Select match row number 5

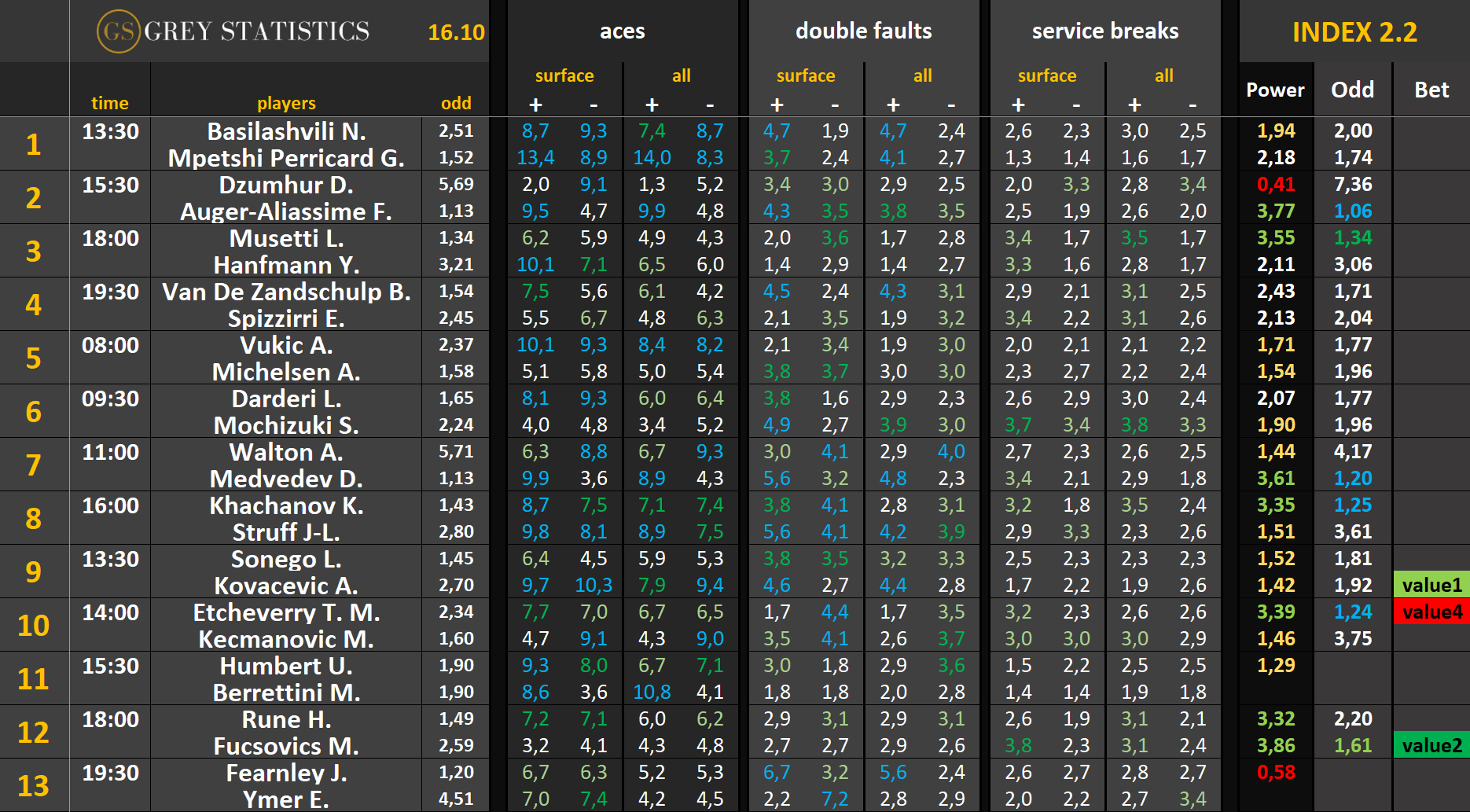(x=33, y=358)
